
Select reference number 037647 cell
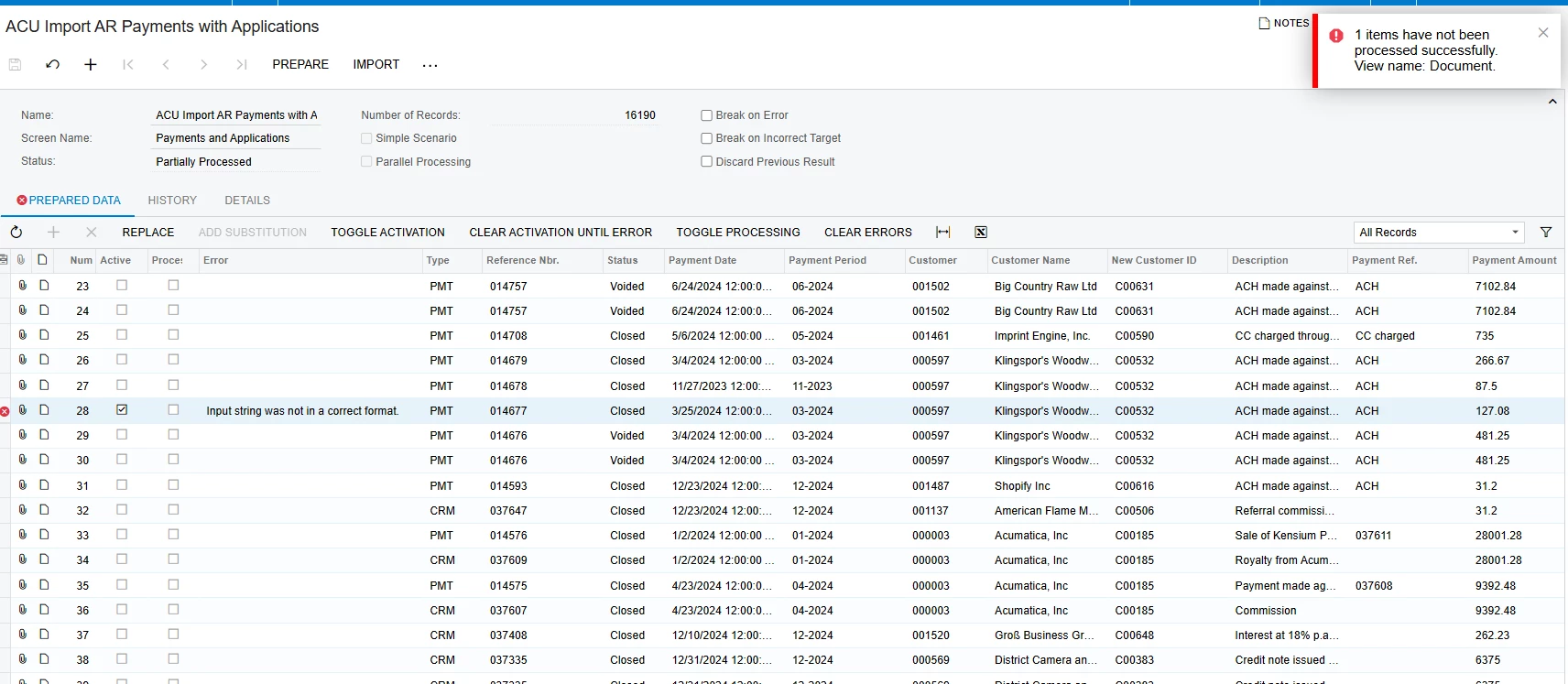(x=508, y=511)
